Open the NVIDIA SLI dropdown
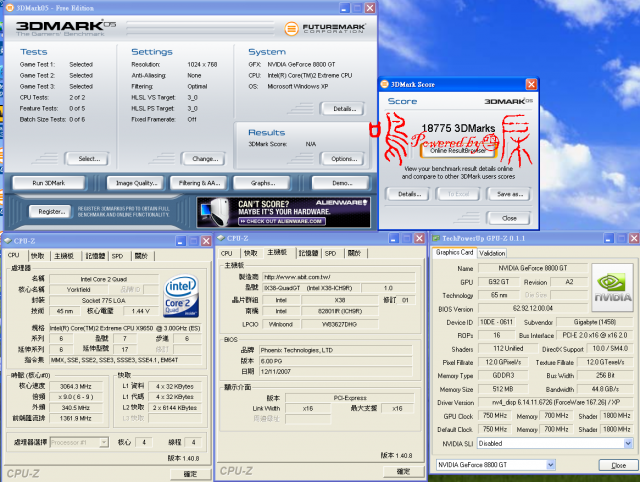 [628, 443]
